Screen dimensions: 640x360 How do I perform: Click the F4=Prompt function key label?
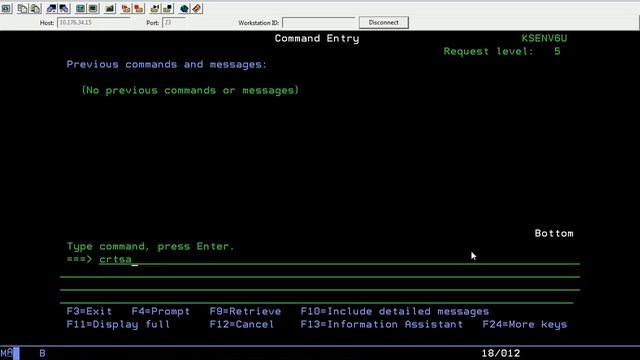click(161, 311)
